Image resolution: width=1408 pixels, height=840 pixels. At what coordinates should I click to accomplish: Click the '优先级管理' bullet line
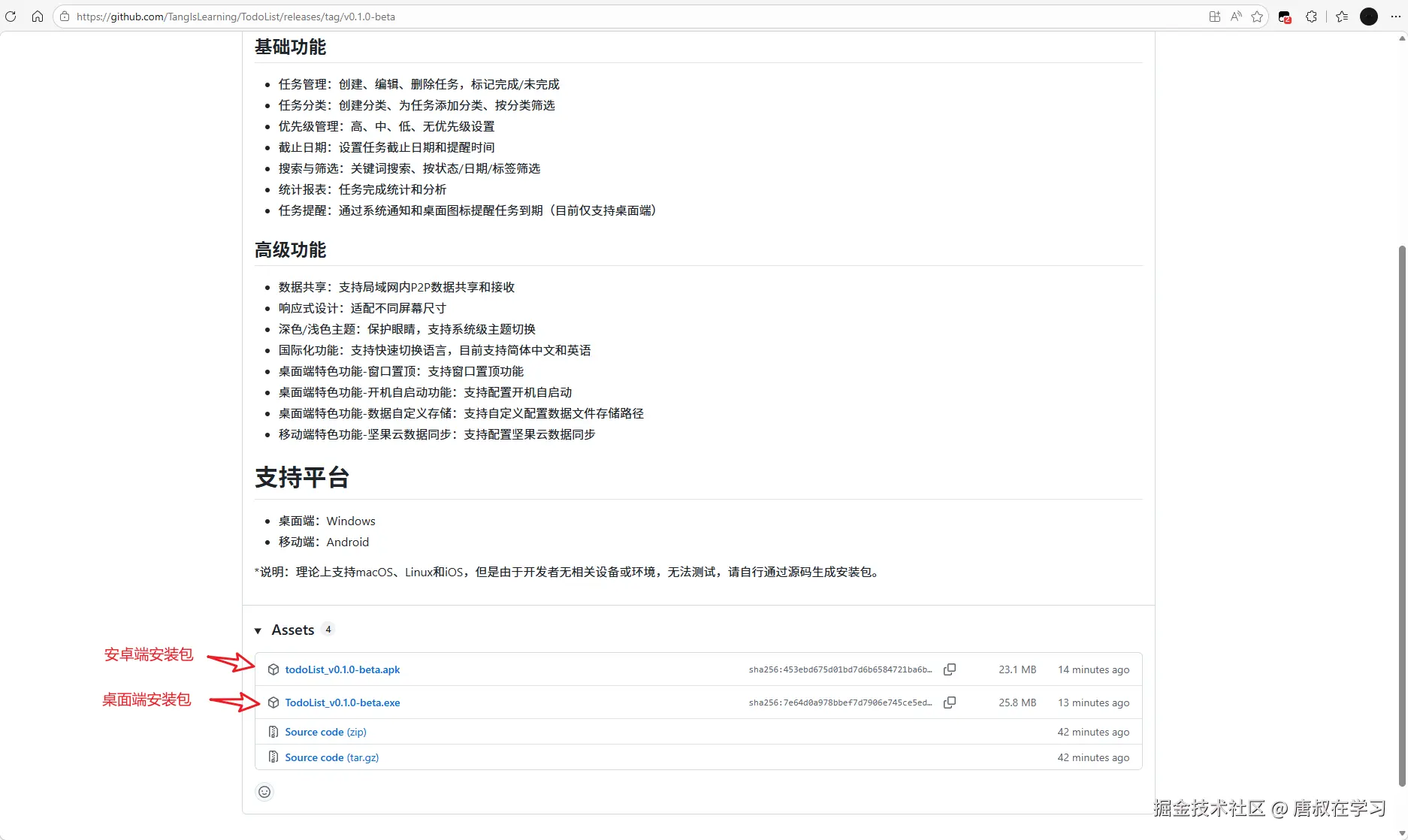[x=386, y=126]
